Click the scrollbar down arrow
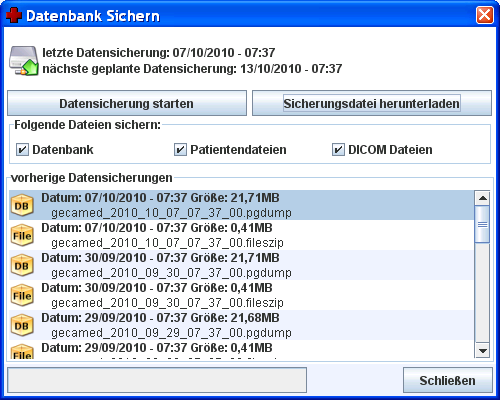500x400 pixels. [x=483, y=351]
